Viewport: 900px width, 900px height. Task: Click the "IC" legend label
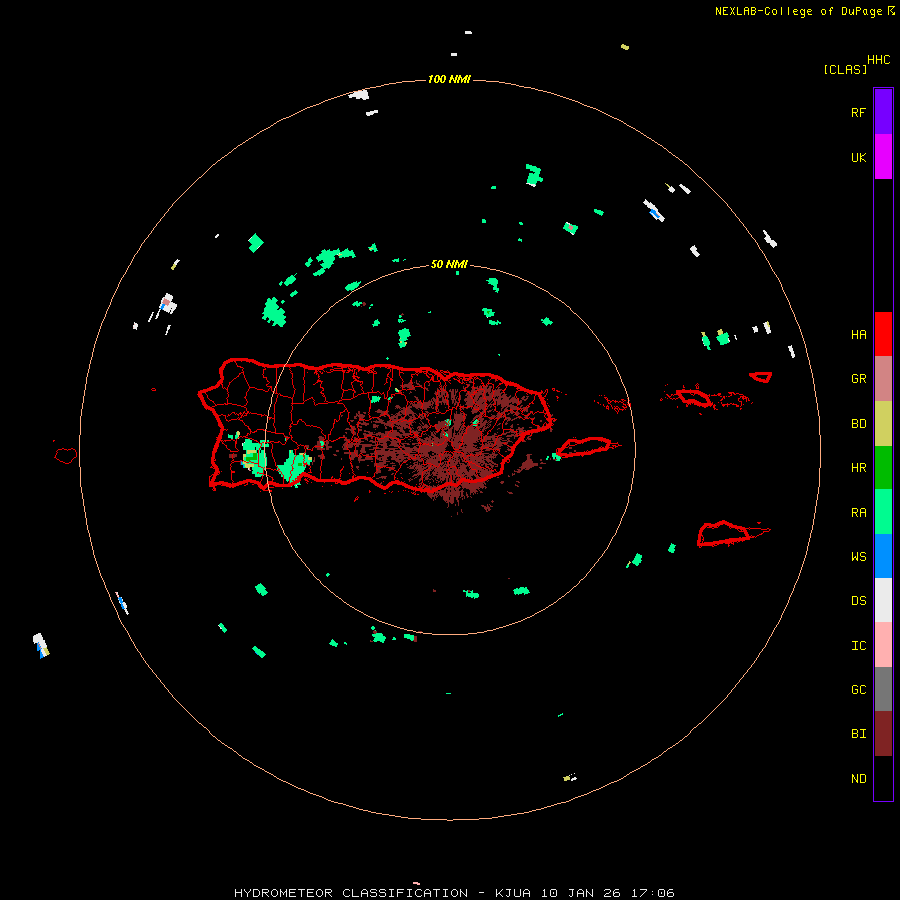[858, 645]
